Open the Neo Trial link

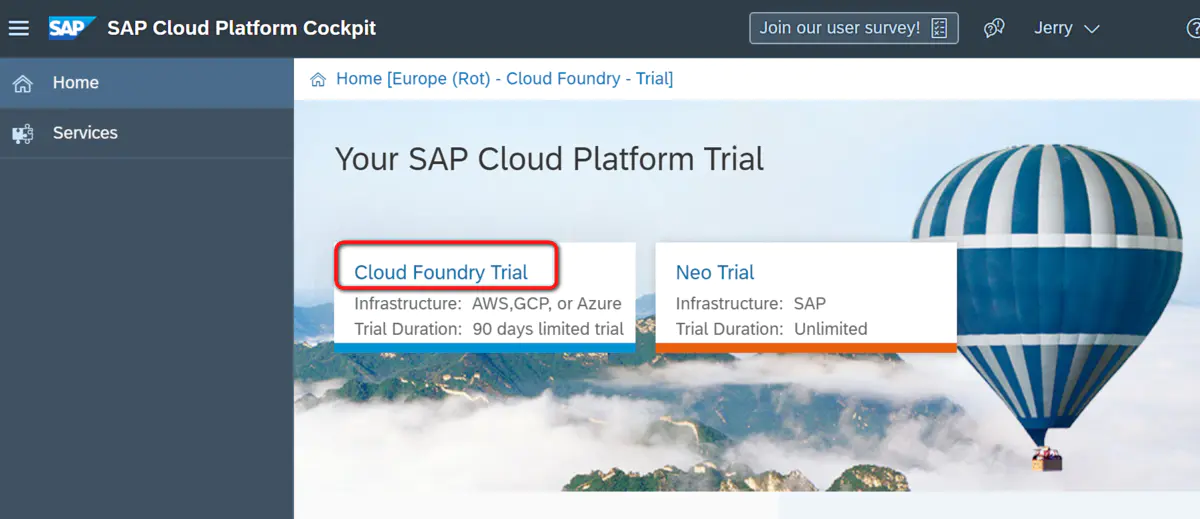[x=715, y=272]
